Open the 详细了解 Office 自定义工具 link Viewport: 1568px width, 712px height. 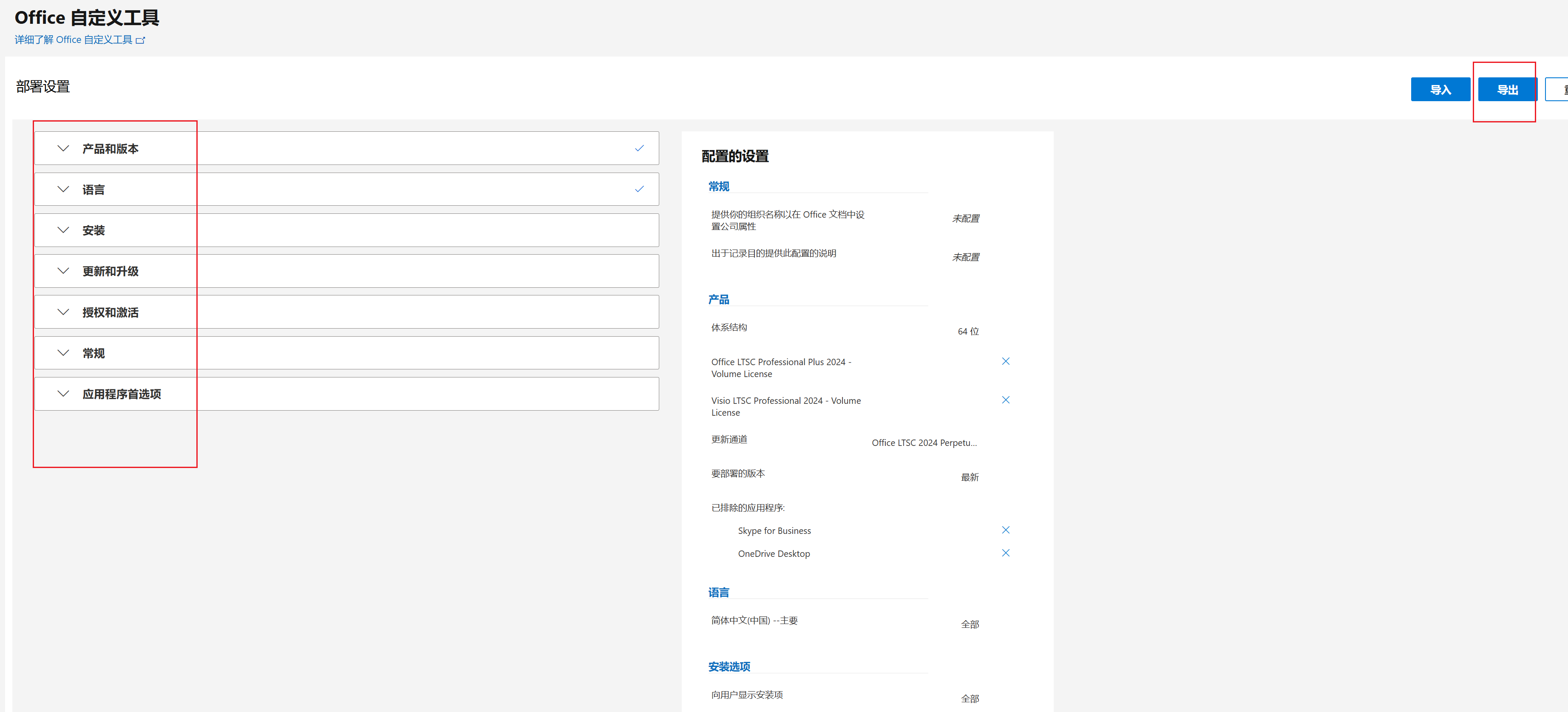[73, 40]
